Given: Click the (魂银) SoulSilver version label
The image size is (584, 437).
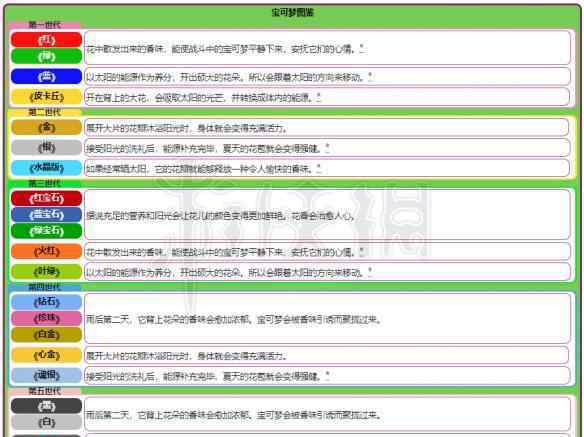Looking at the screenshot, I should point(47,375).
